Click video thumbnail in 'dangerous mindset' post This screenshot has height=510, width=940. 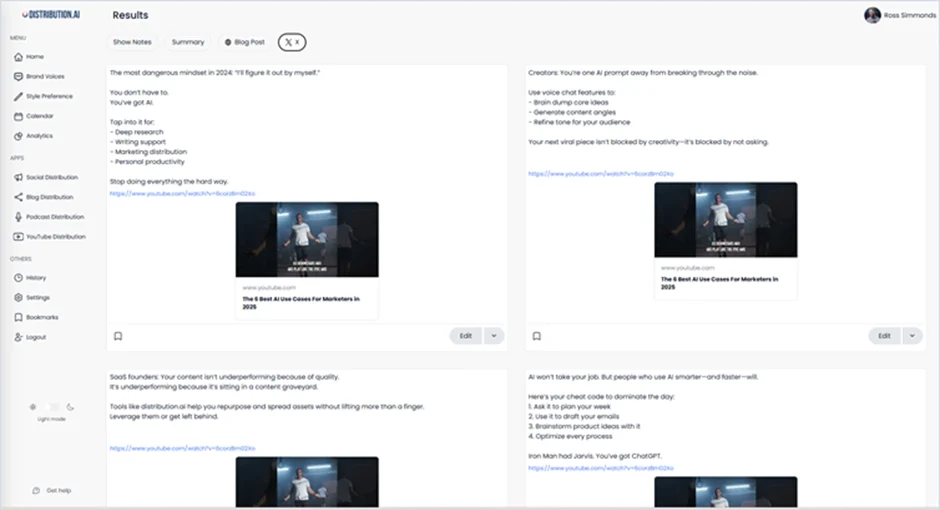pyautogui.click(x=307, y=240)
